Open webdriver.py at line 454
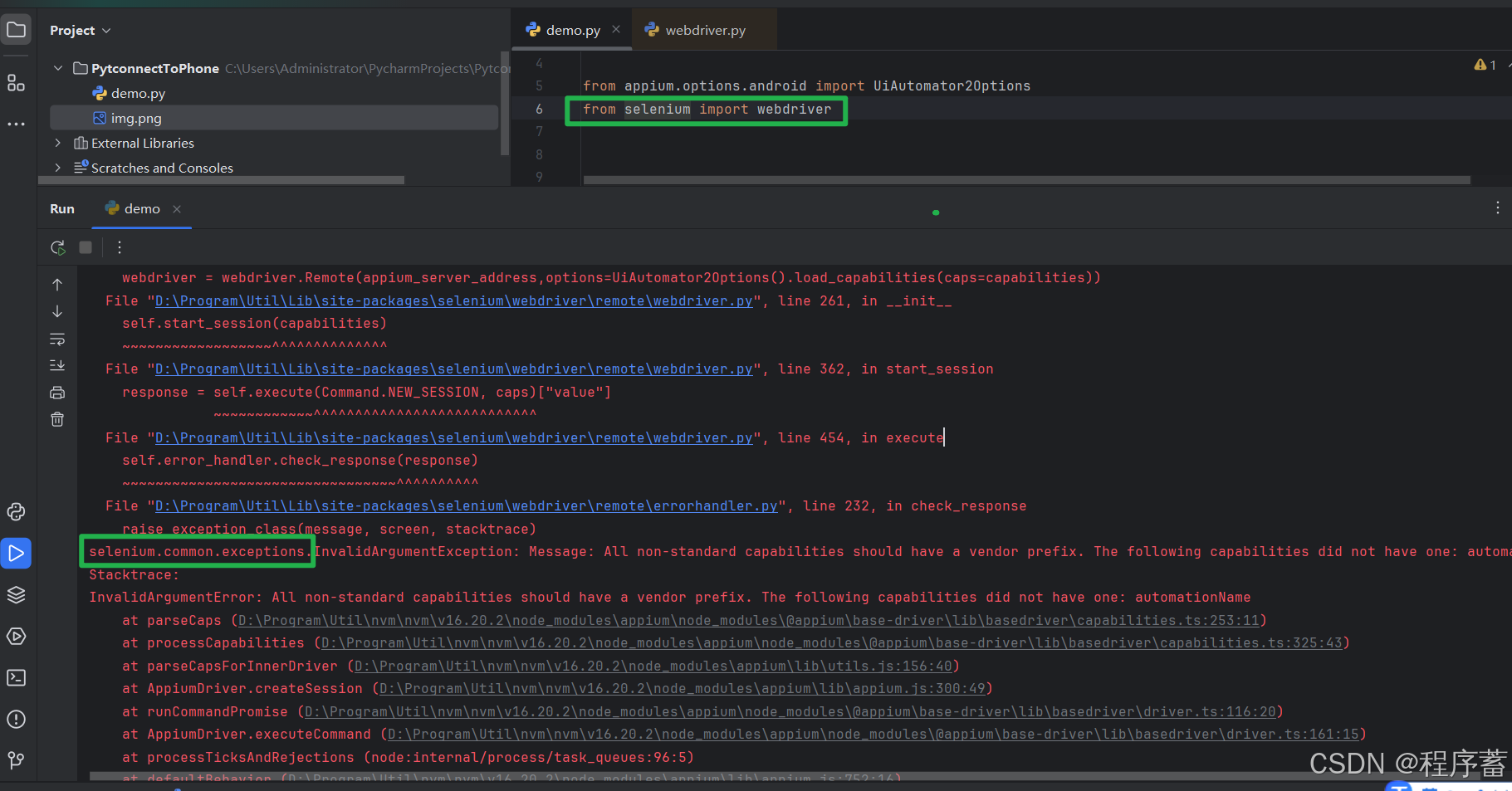Viewport: 1512px width, 791px height. (x=453, y=437)
